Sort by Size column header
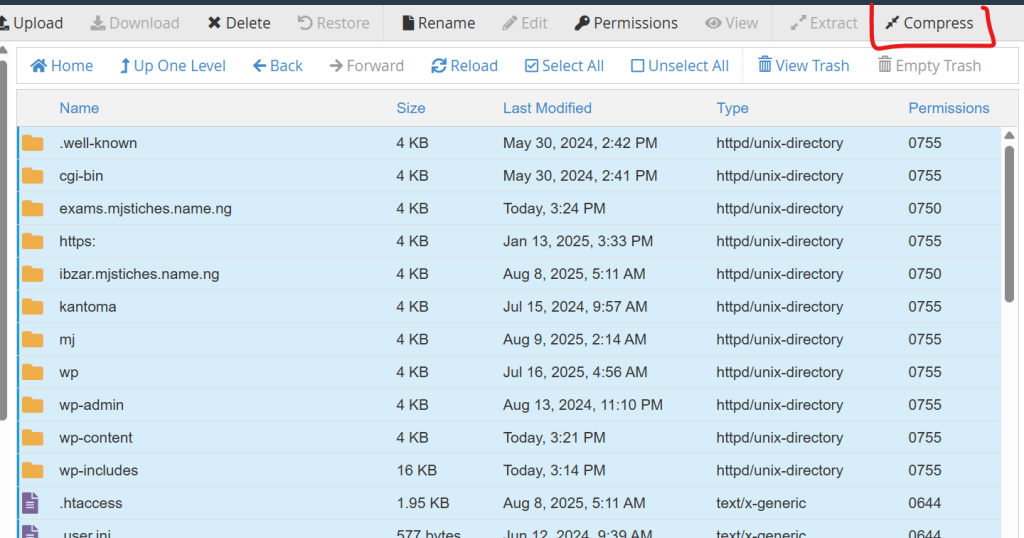1024x538 pixels. pos(410,108)
